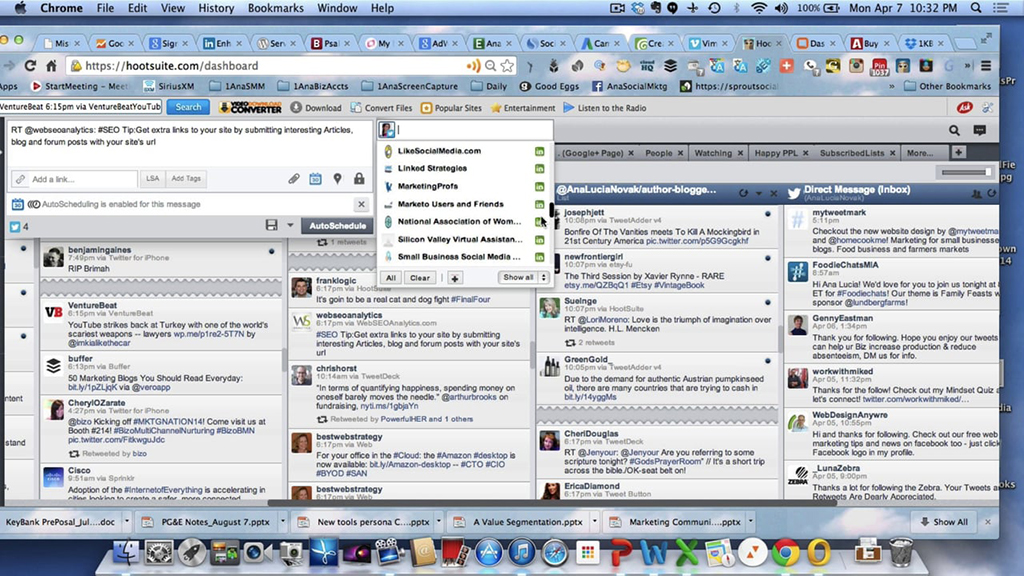Image resolution: width=1024 pixels, height=576 pixels.
Task: Save draft using the floppy disk icon
Action: click(x=272, y=226)
